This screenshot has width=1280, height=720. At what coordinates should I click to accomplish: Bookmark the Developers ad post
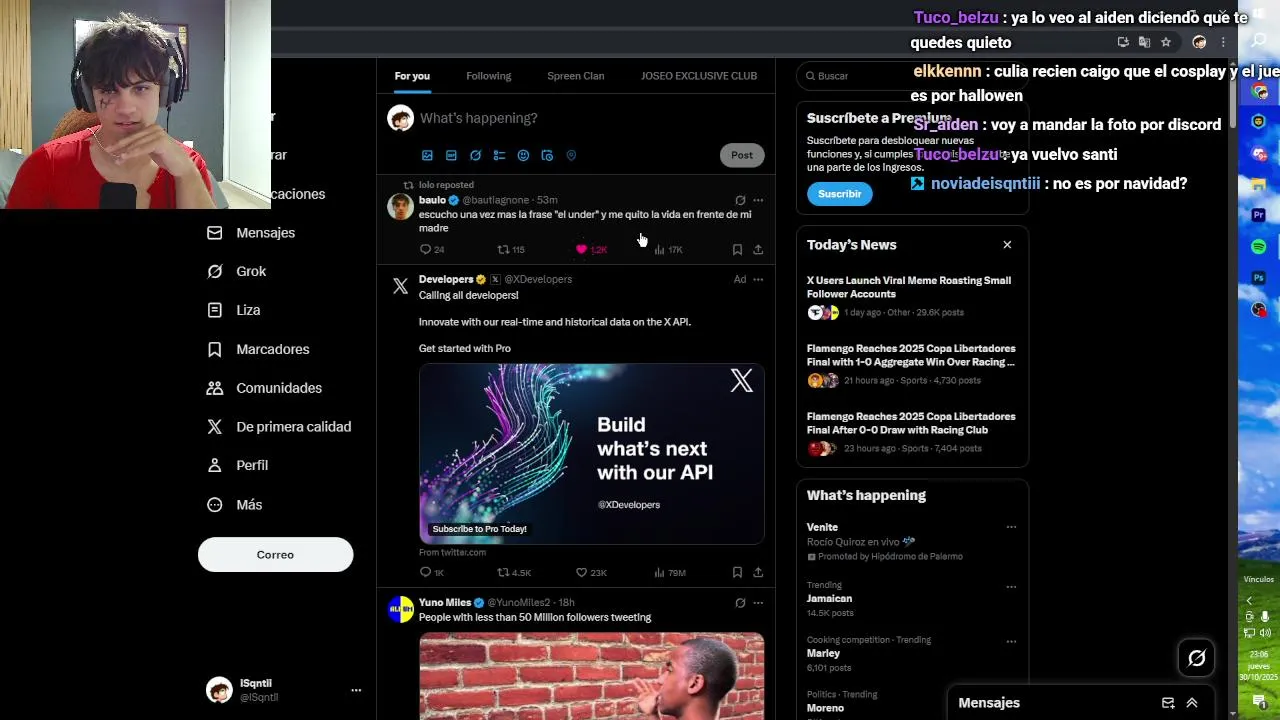click(x=737, y=572)
